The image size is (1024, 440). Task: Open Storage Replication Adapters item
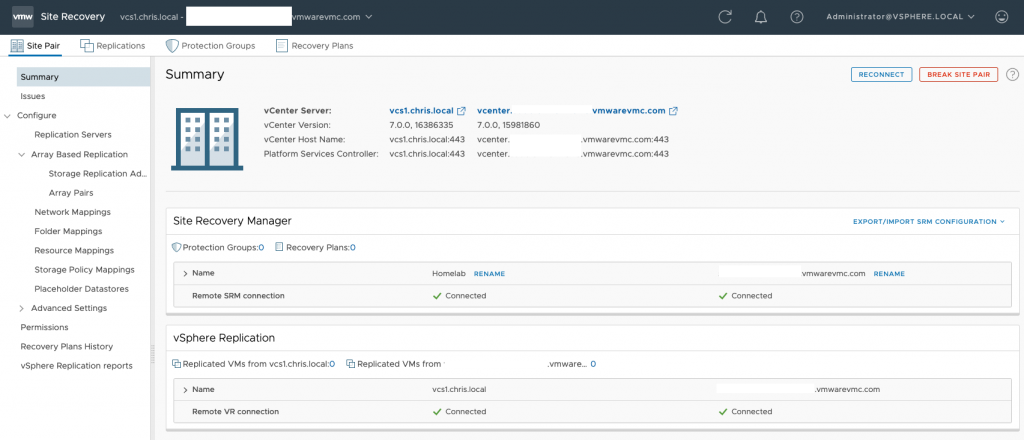click(98, 174)
